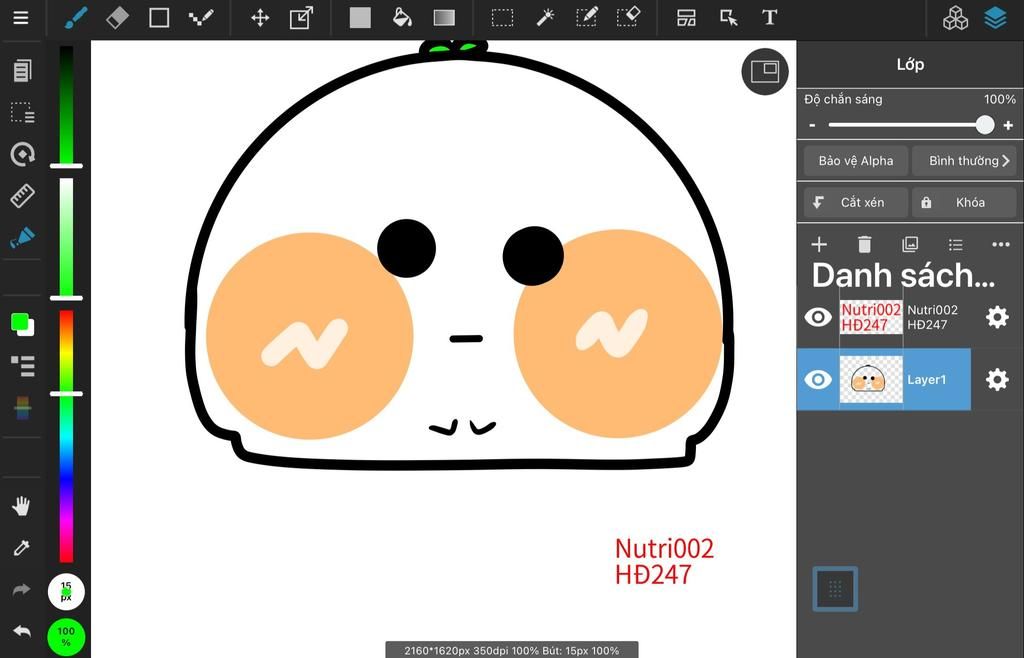Open selection options in left sidebar

tap(22, 112)
